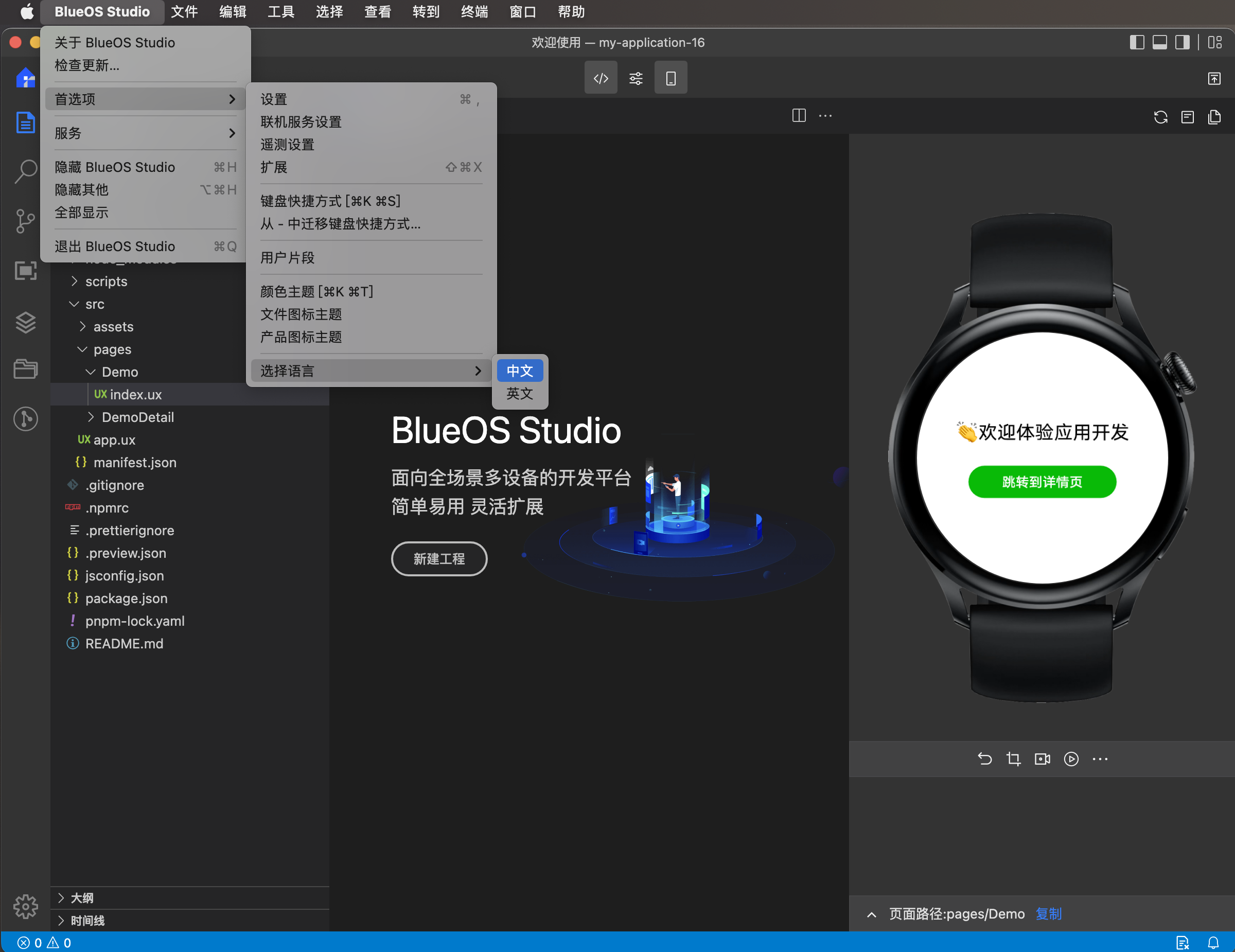Open the settings gear in activity bar

[25, 906]
